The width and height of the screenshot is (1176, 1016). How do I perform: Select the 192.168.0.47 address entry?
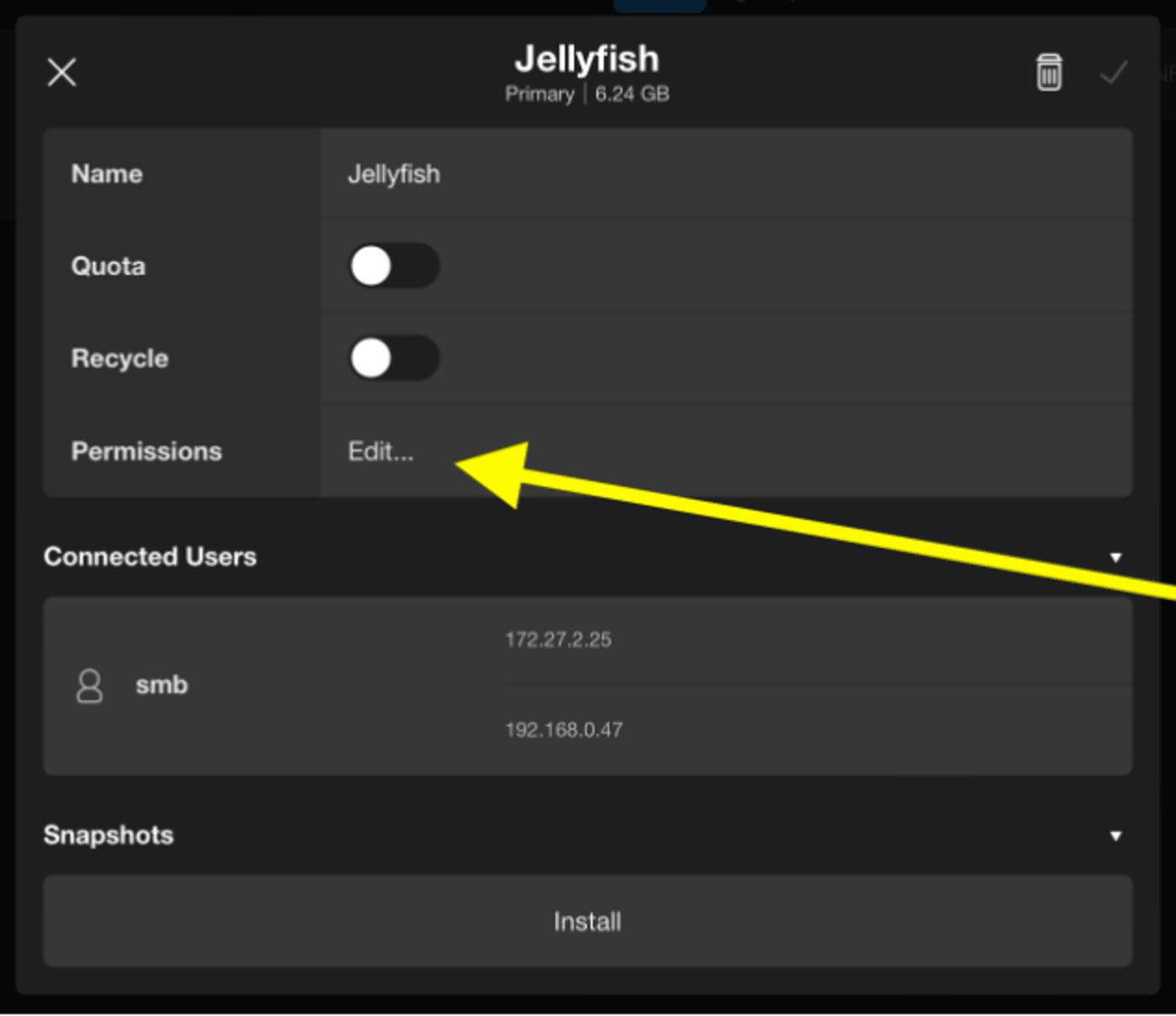tap(564, 730)
